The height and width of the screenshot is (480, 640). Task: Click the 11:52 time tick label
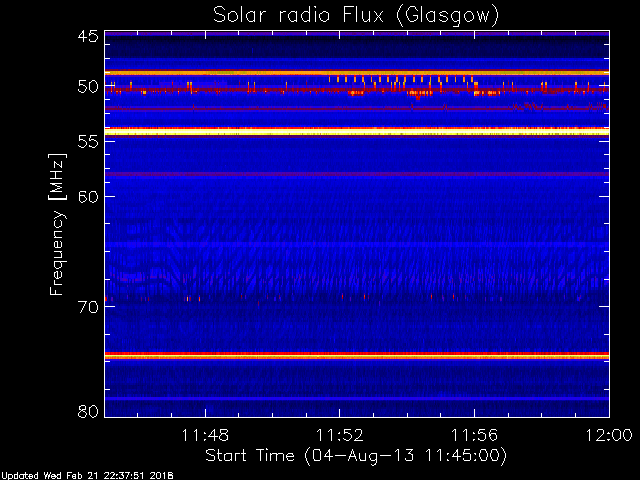point(340,435)
